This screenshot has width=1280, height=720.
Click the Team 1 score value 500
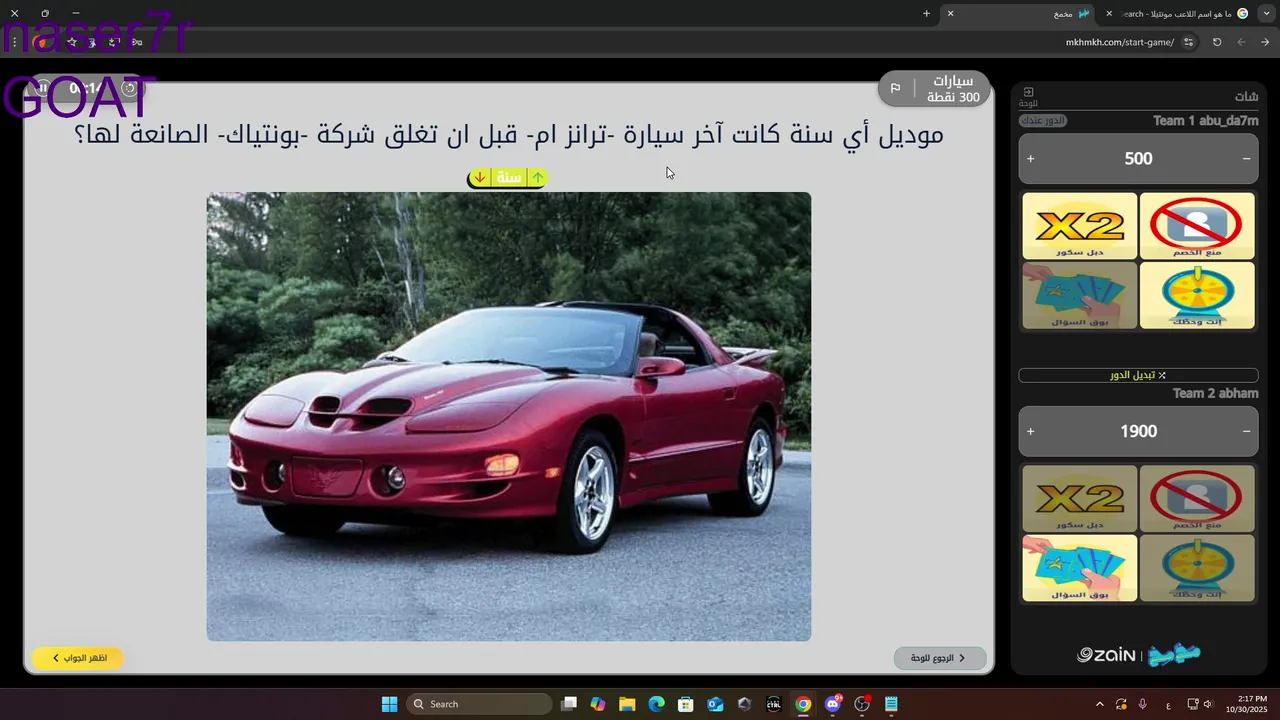1138,158
